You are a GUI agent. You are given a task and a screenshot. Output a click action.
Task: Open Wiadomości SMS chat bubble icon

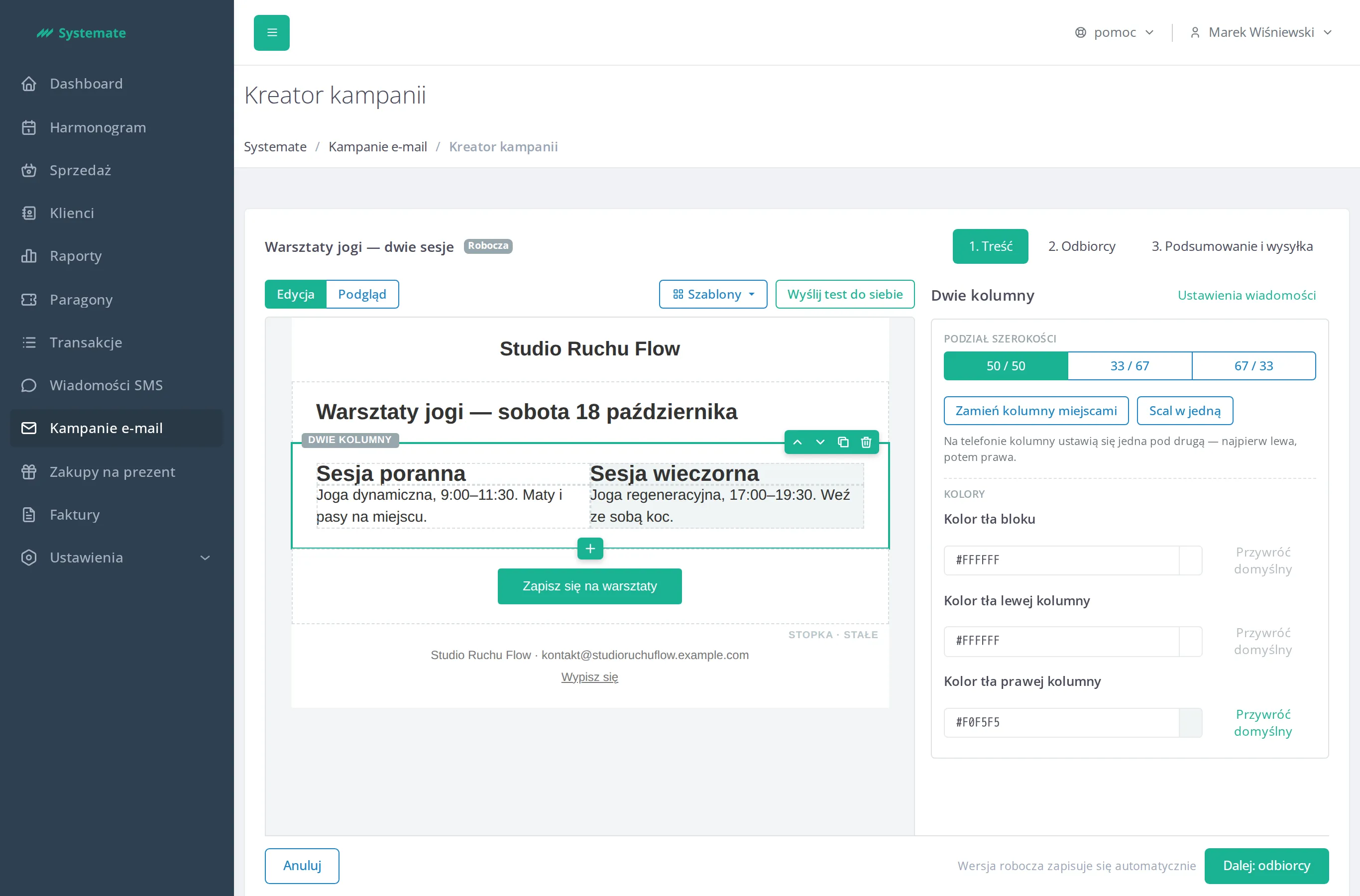28,385
